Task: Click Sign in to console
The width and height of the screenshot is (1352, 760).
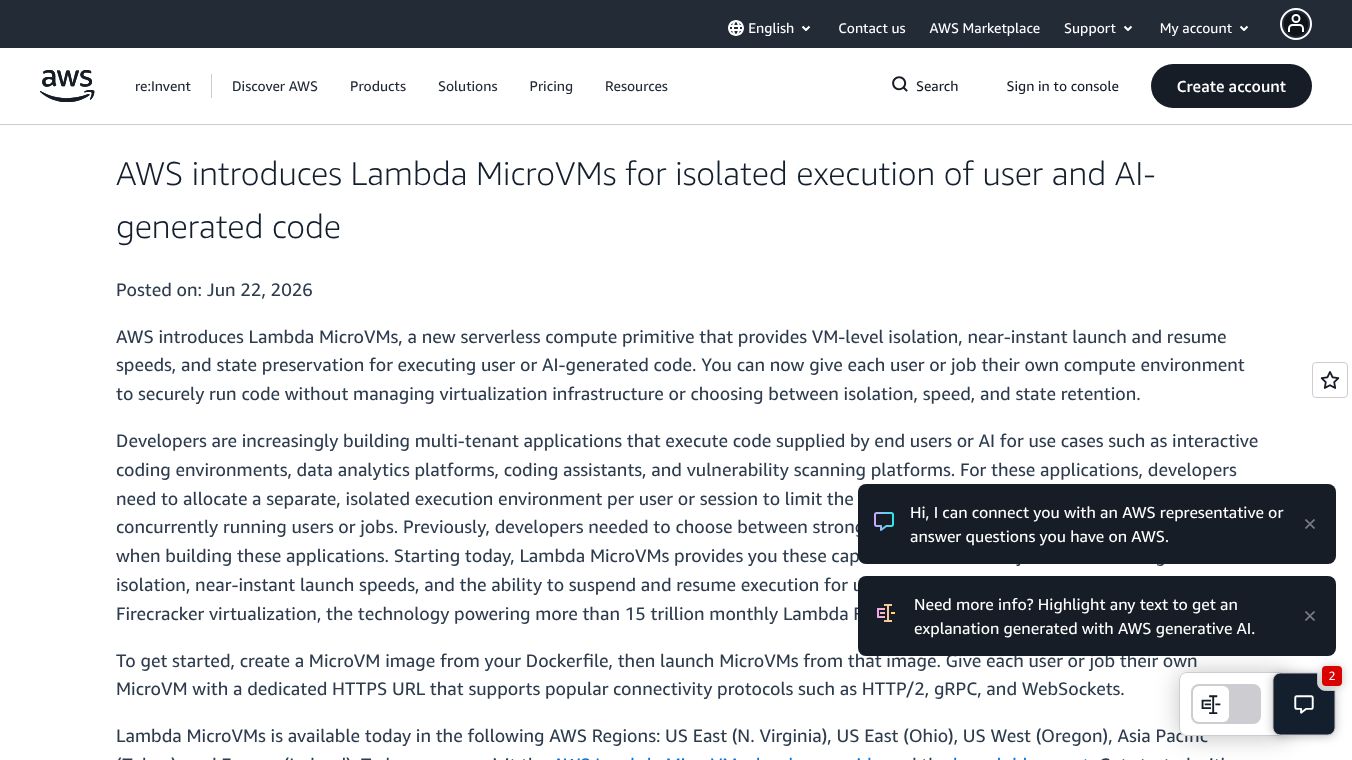Action: (1062, 86)
